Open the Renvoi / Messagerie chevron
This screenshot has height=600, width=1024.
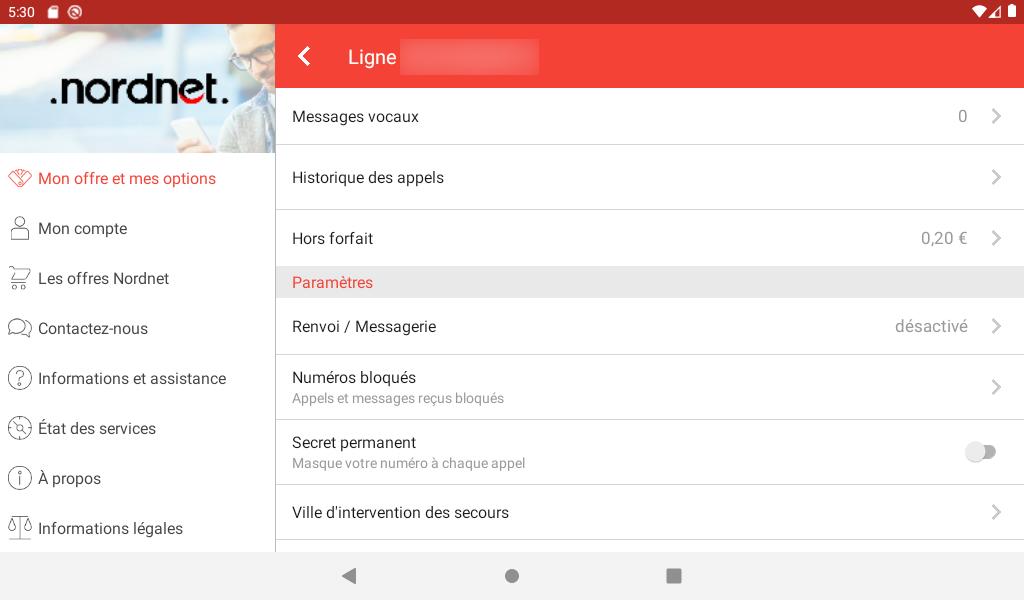[x=996, y=327]
